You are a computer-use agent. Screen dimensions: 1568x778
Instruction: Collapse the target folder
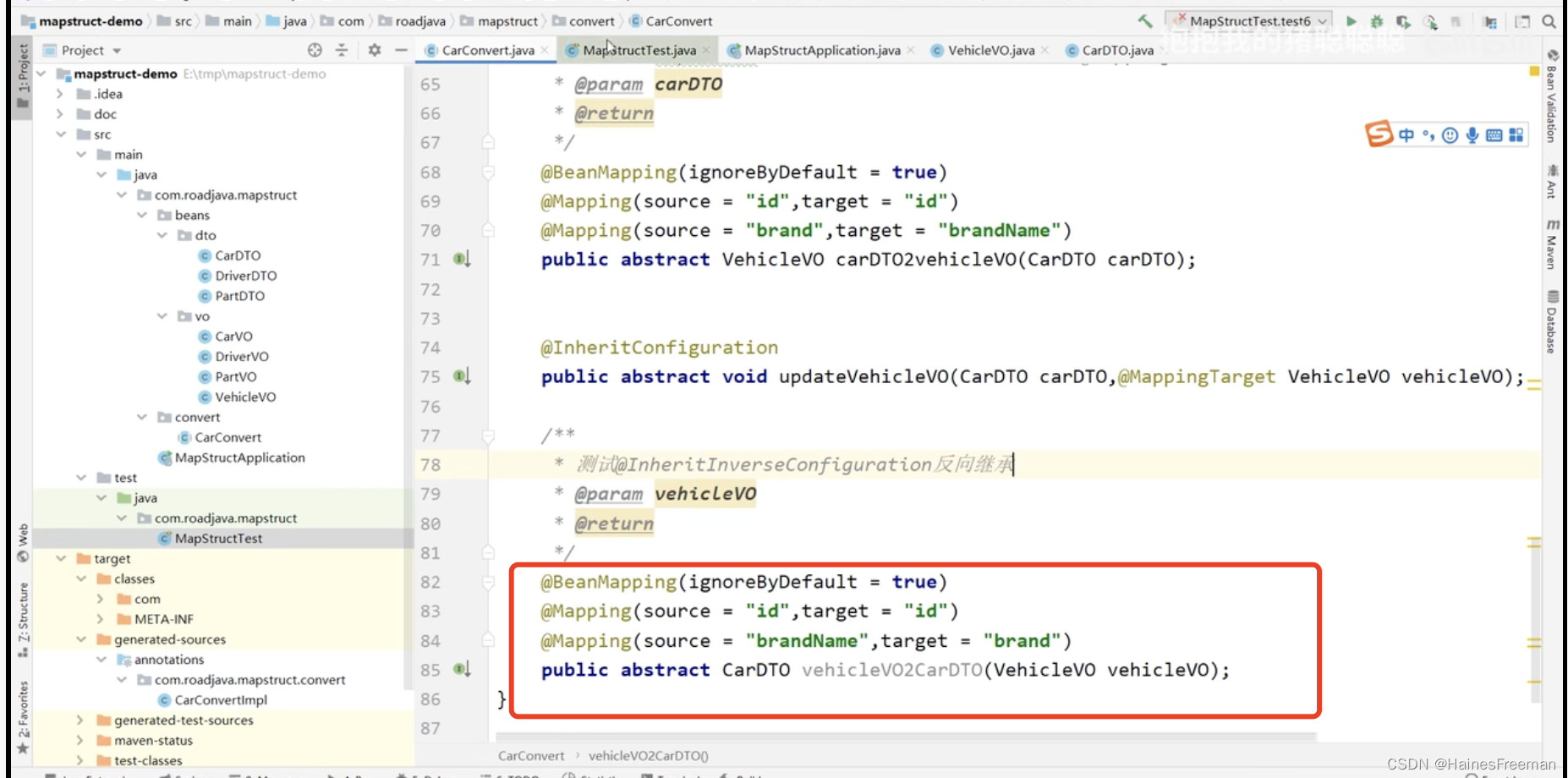61,559
